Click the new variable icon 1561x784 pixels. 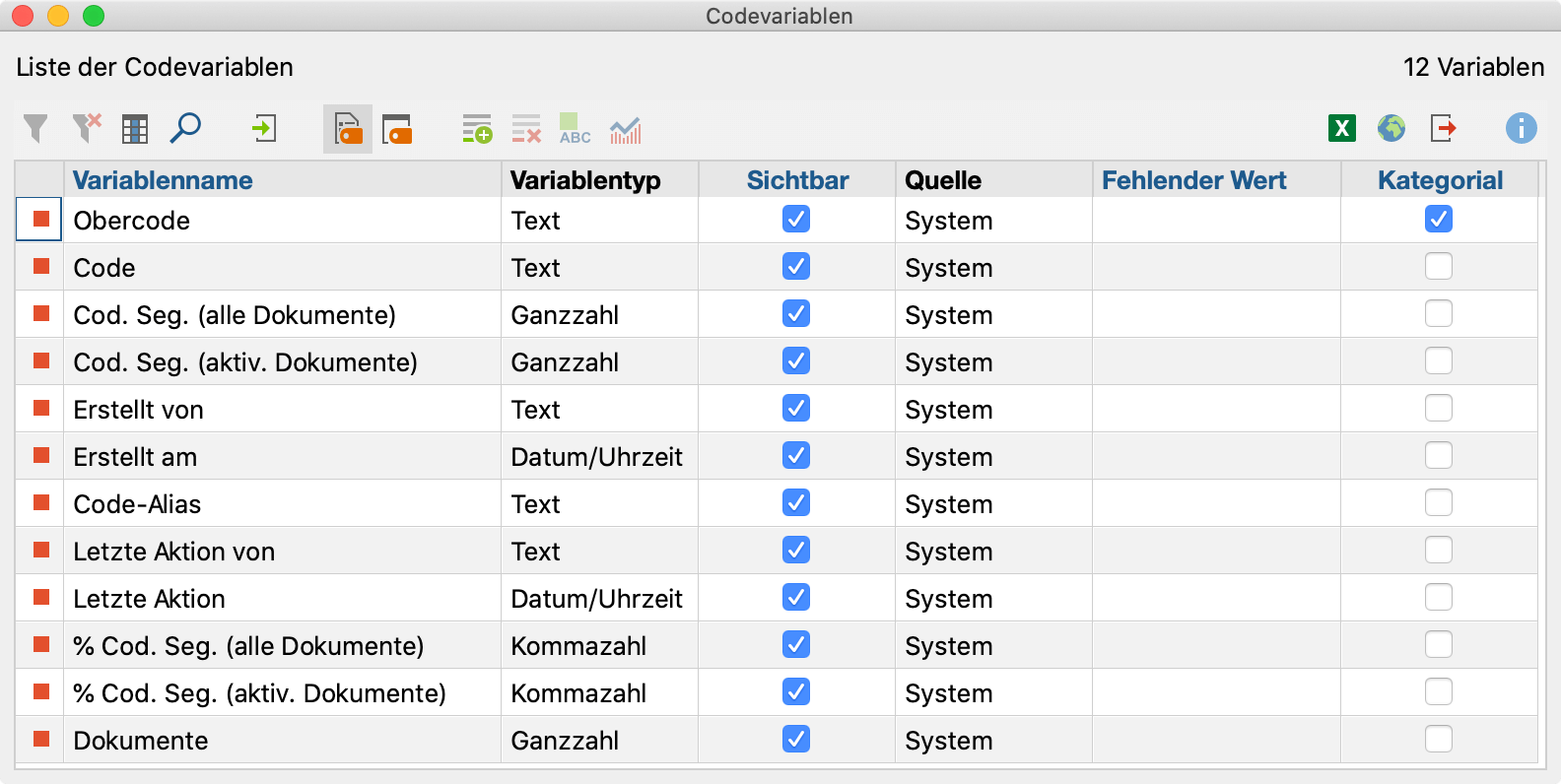tap(477, 129)
